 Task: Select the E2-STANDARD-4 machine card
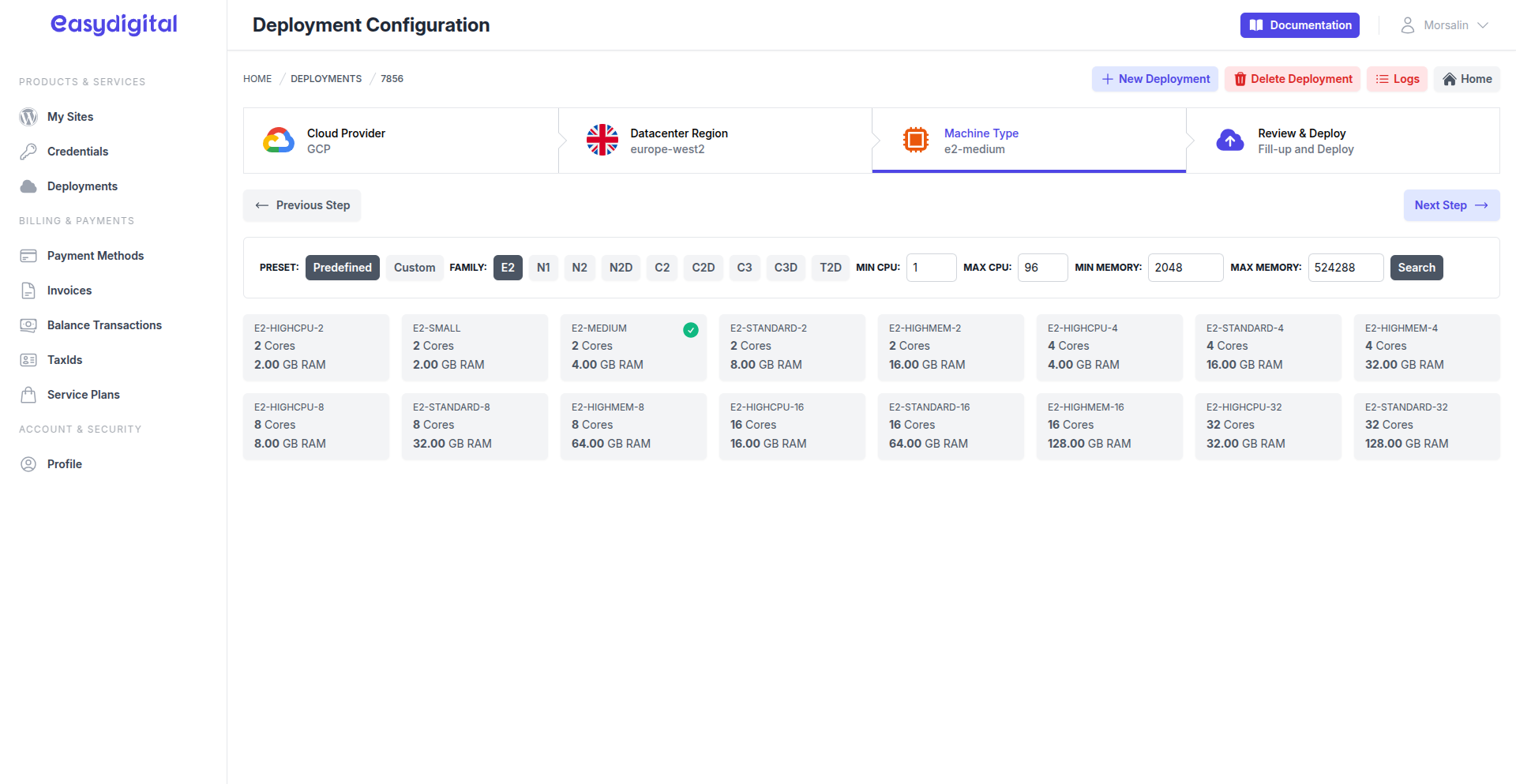click(1267, 347)
